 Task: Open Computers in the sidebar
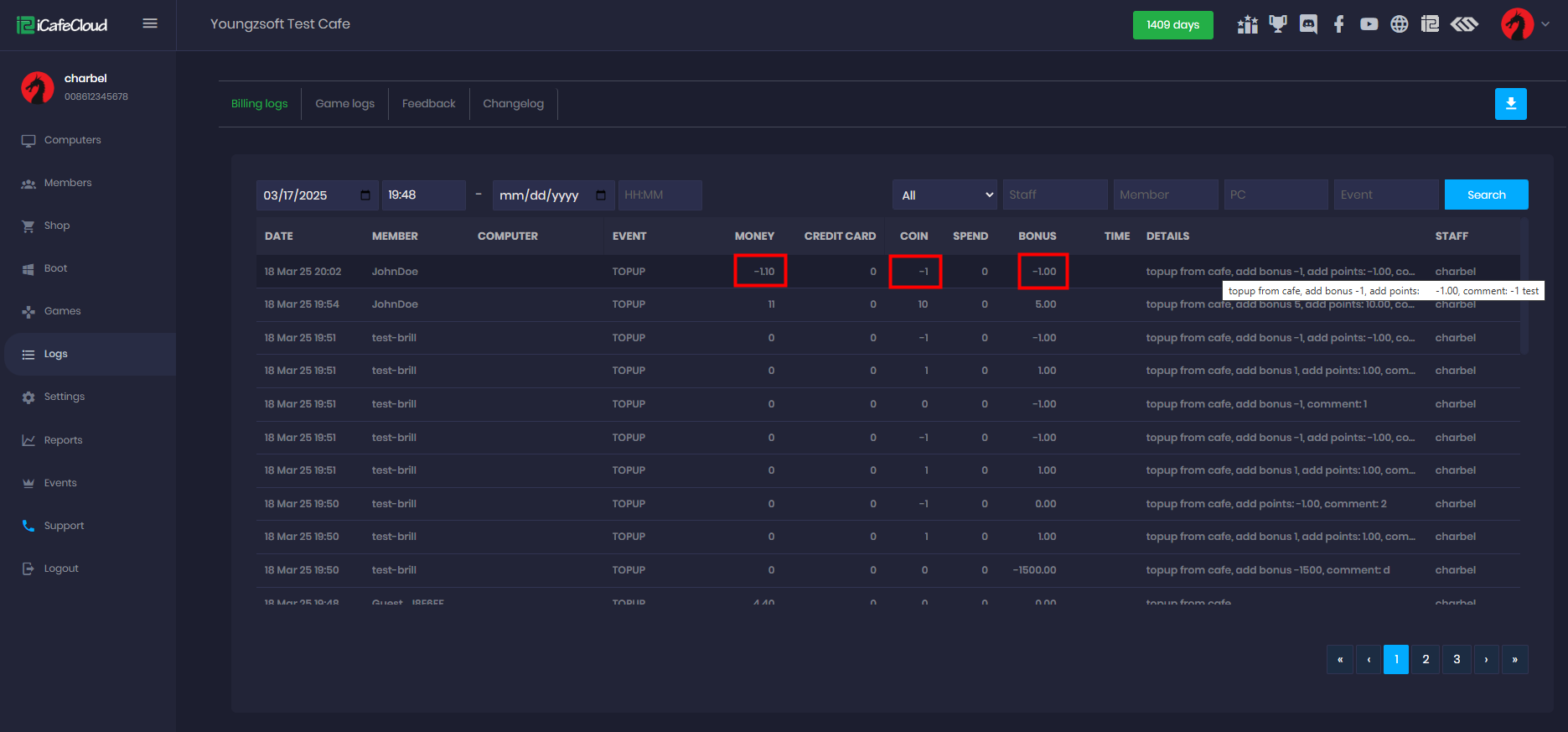point(72,140)
